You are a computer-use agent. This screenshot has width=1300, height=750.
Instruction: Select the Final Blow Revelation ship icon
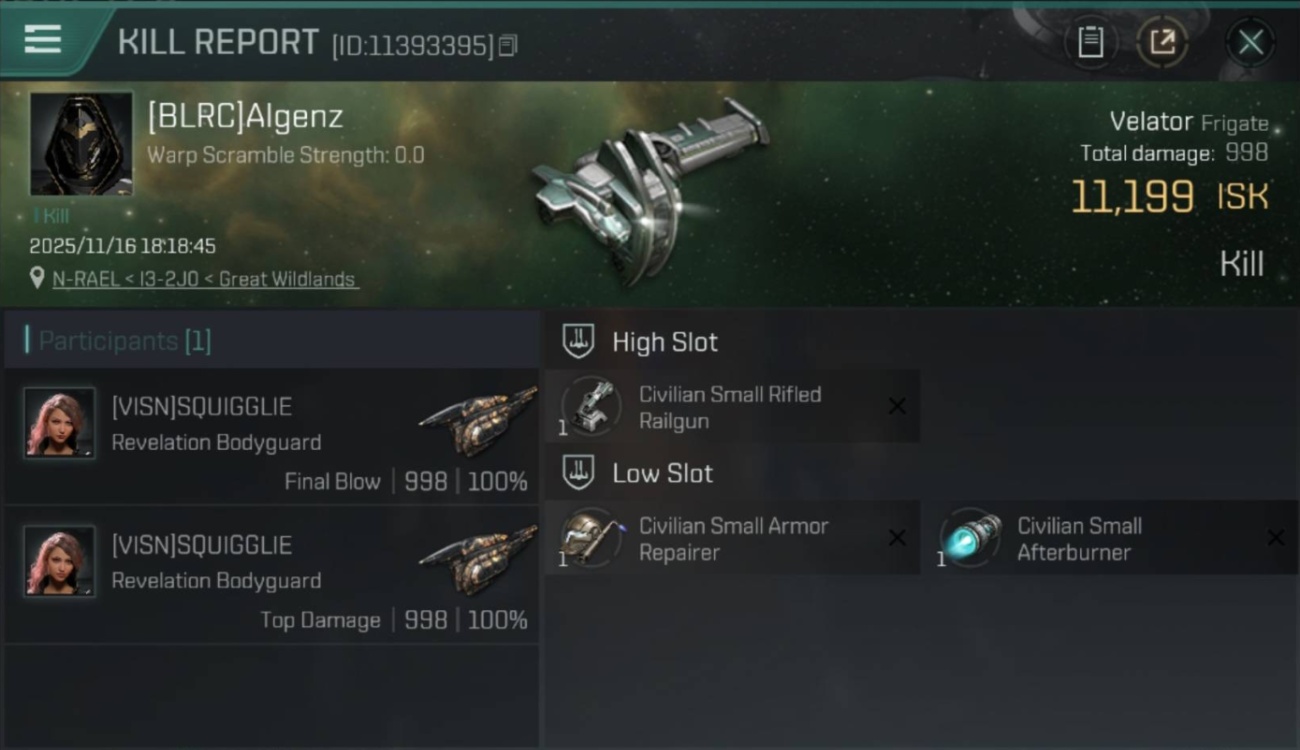478,421
